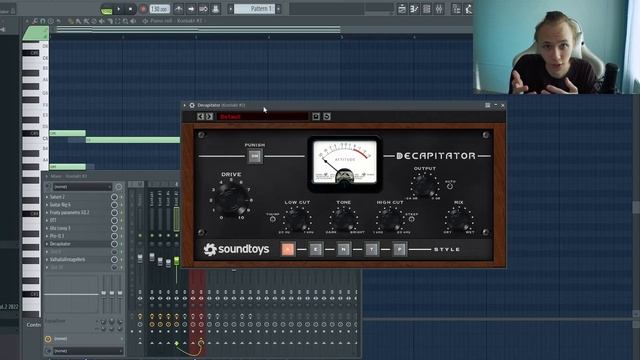
Task: Open the piano roll menu arrow
Action: (27, 21)
